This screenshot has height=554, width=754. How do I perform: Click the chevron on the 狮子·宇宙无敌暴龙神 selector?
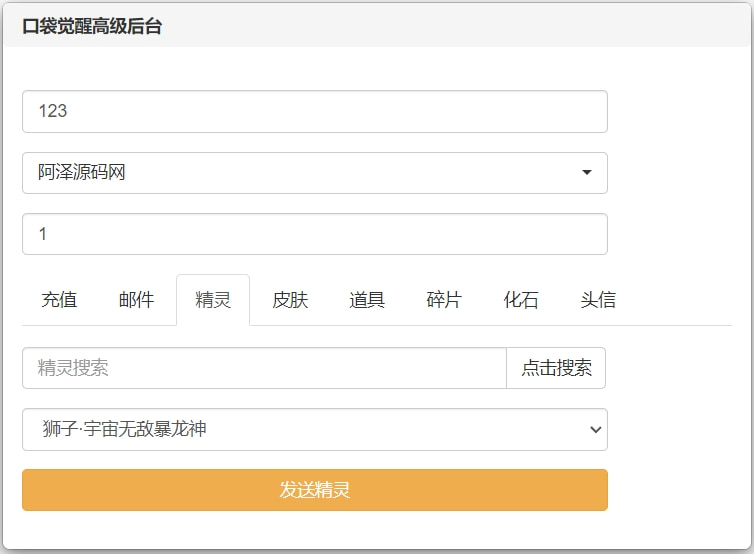click(595, 430)
